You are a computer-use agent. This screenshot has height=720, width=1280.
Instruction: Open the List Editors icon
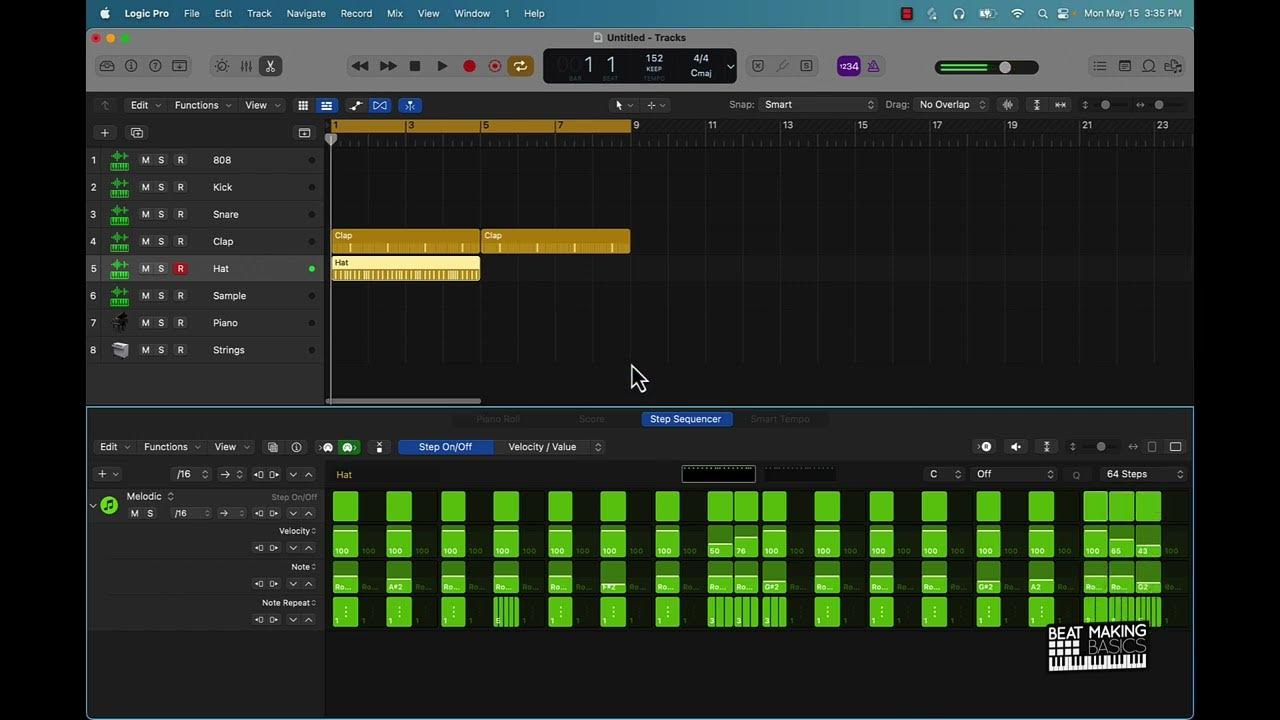coord(1100,66)
